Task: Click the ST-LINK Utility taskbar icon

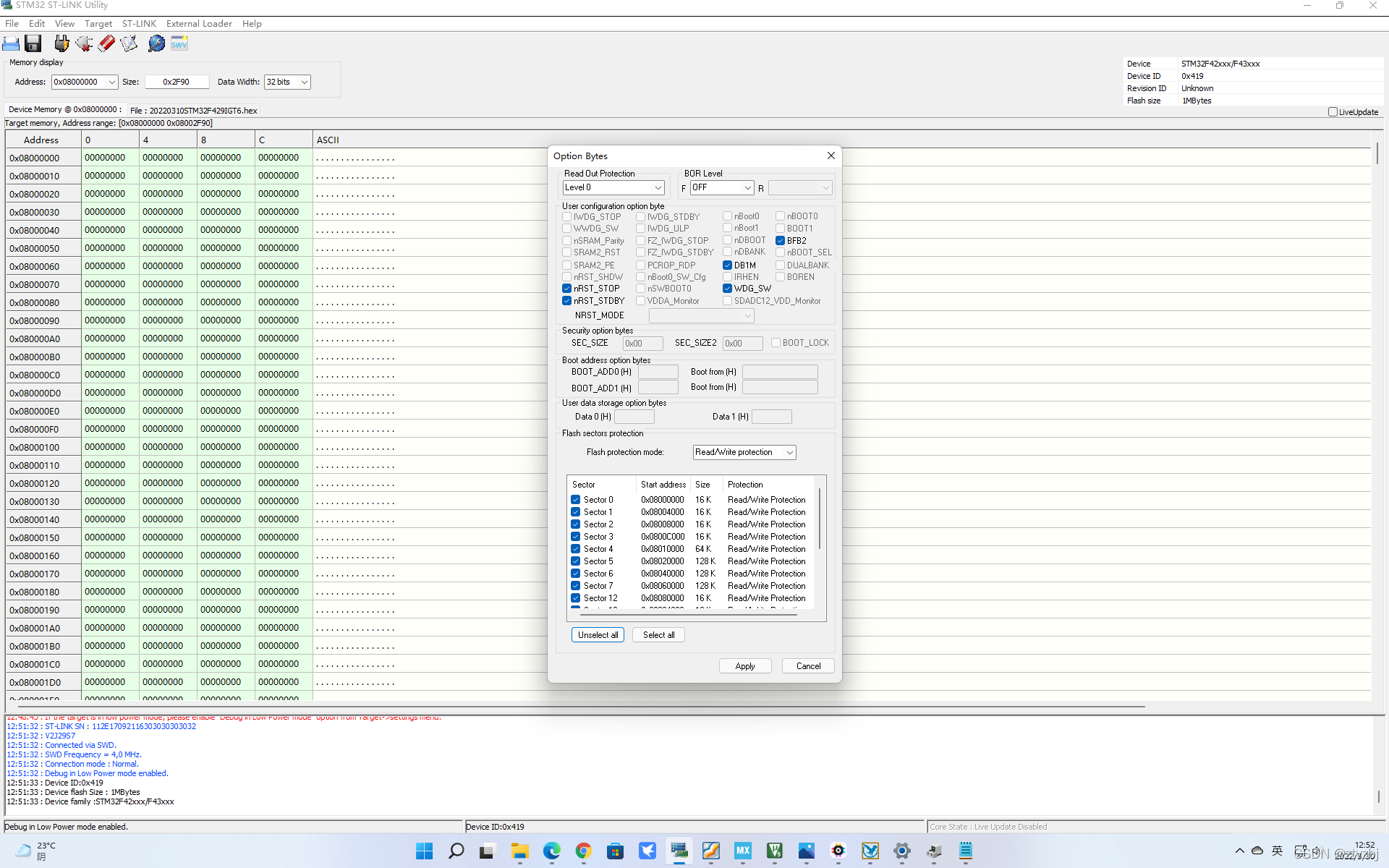Action: click(x=679, y=851)
